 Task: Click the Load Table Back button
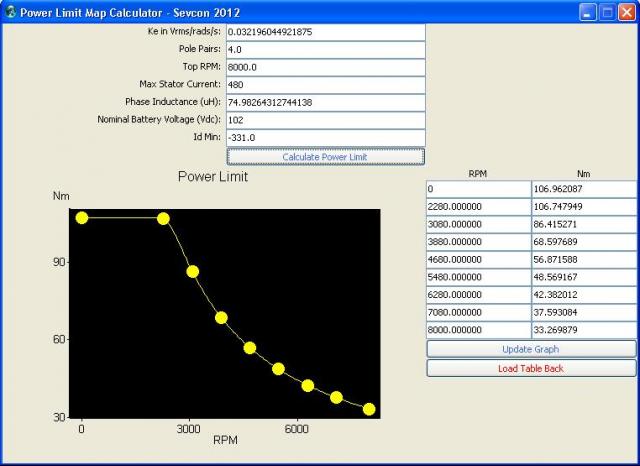click(x=531, y=368)
